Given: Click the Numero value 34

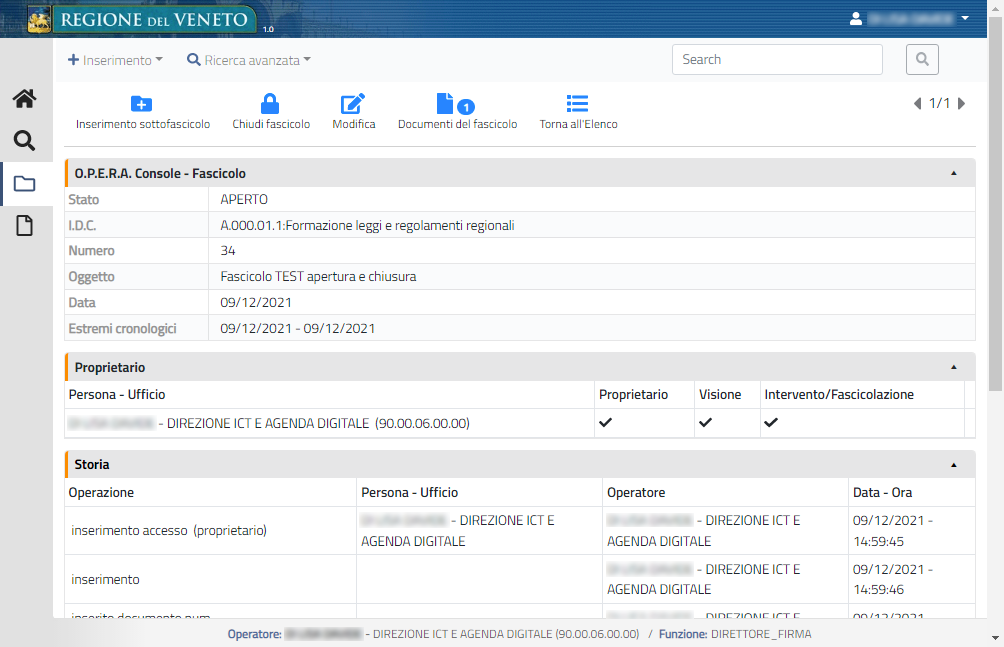Looking at the screenshot, I should (228, 250).
